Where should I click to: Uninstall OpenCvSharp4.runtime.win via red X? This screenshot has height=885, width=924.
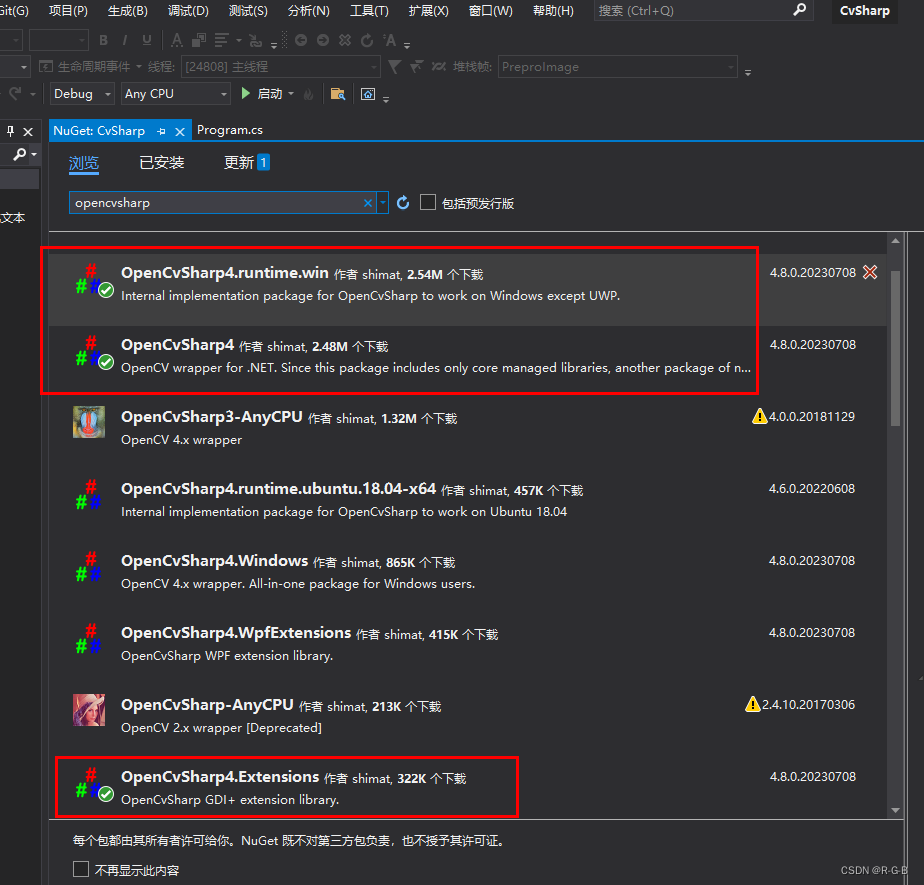(870, 272)
